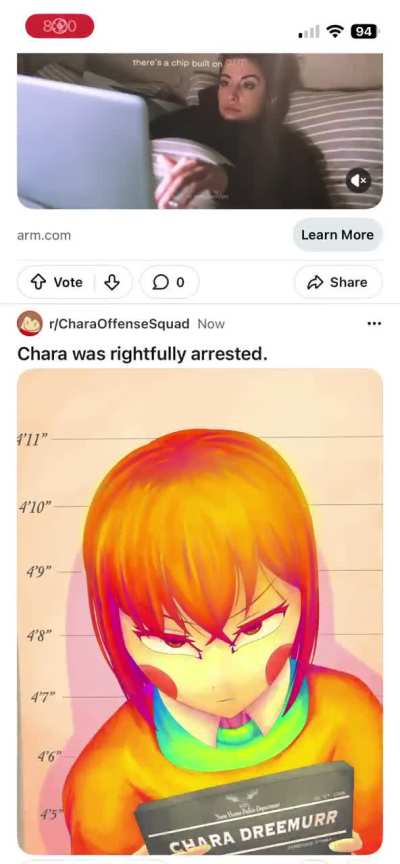This screenshot has width=400, height=864.
Task: Downvote the arm.com ad post
Action: point(112,282)
